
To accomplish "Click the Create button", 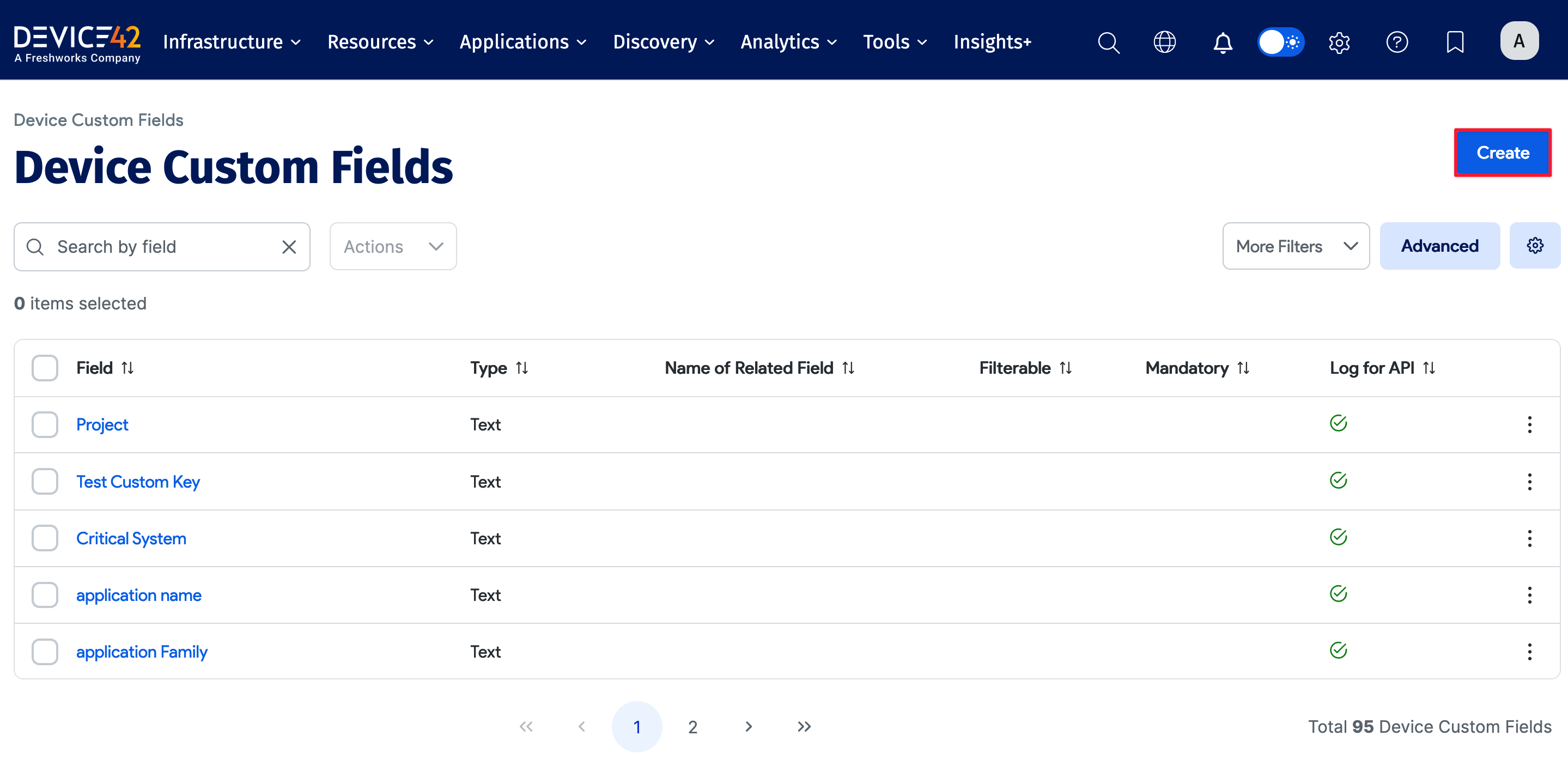I will [1502, 153].
